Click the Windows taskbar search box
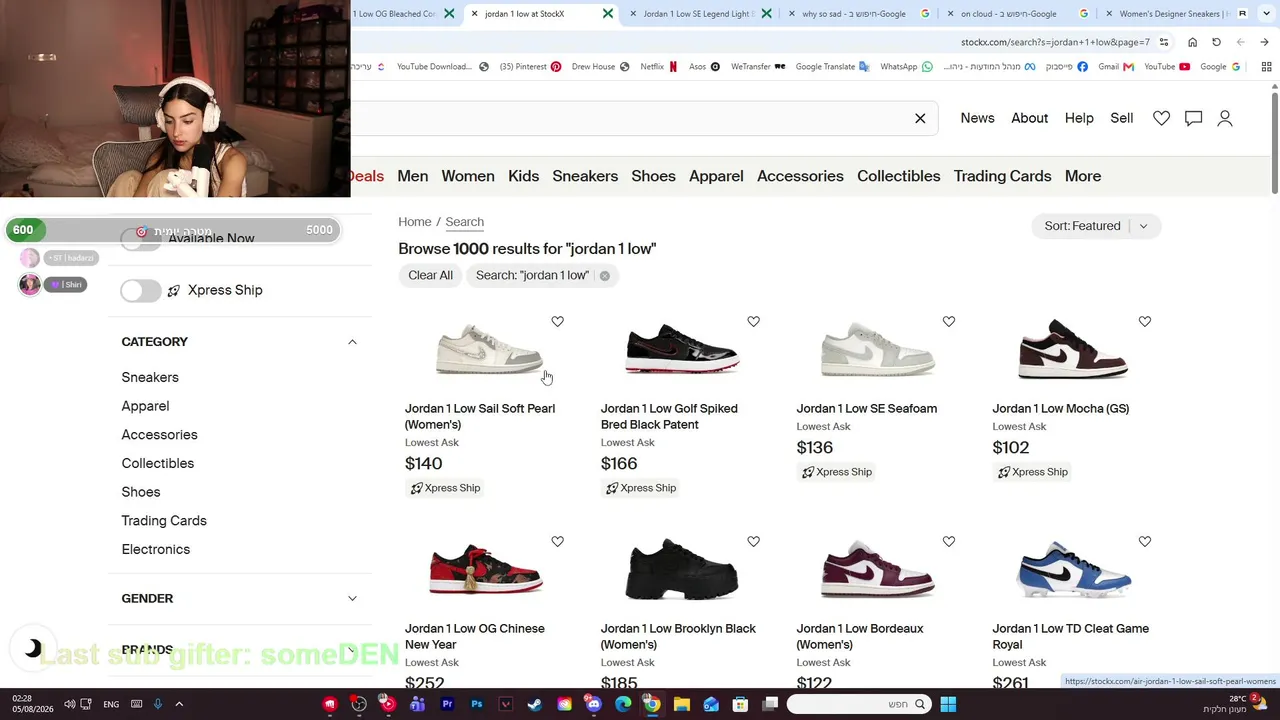1280x720 pixels. point(857,704)
